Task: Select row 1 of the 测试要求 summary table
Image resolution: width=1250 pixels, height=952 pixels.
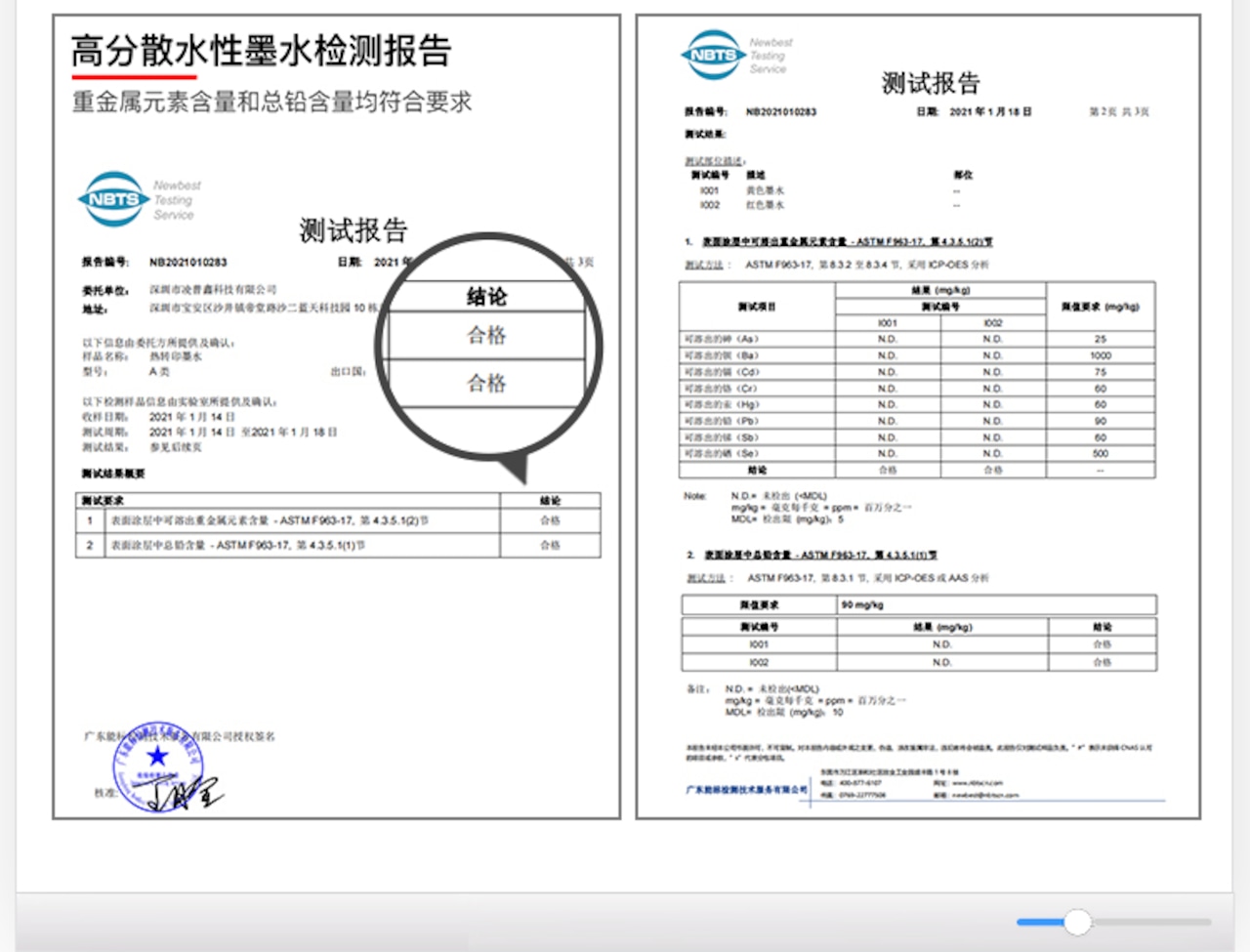Action: 338,520
